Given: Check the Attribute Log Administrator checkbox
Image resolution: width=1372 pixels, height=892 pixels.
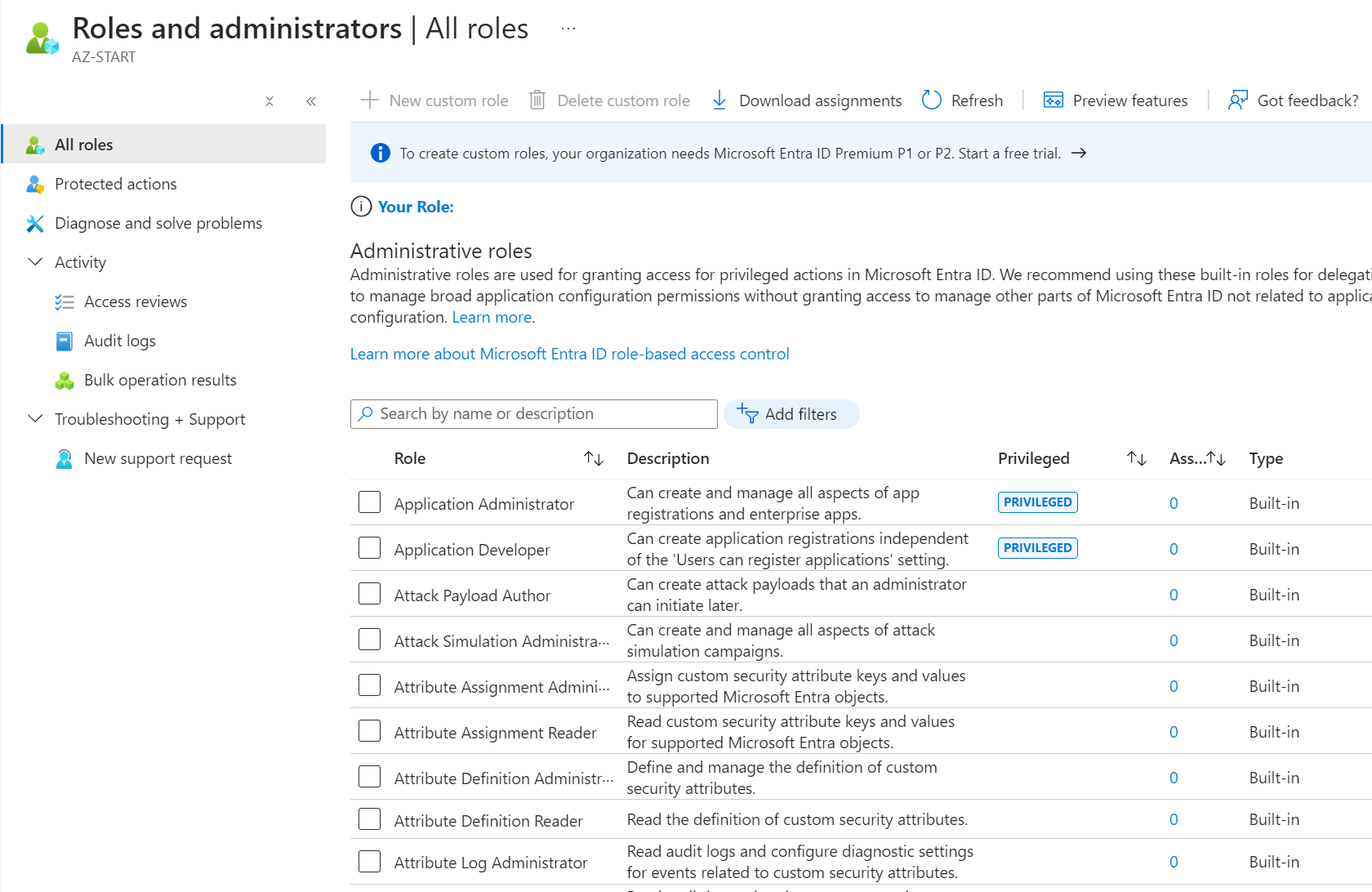Looking at the screenshot, I should pos(370,862).
